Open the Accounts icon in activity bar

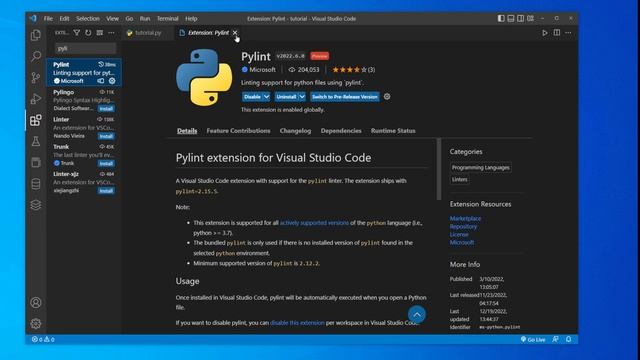coord(36,302)
